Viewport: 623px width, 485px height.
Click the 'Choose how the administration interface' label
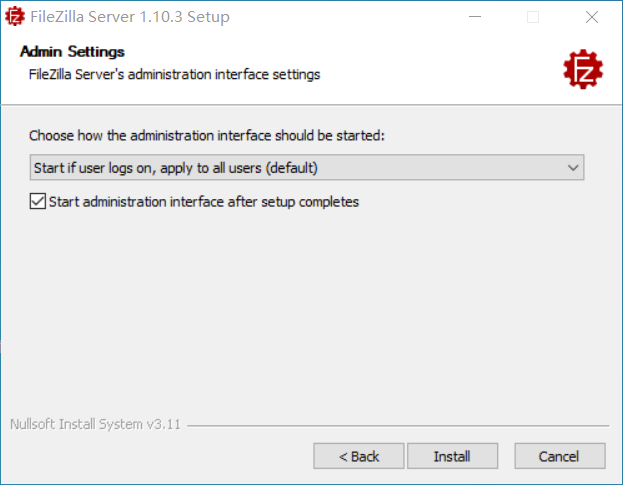207,135
